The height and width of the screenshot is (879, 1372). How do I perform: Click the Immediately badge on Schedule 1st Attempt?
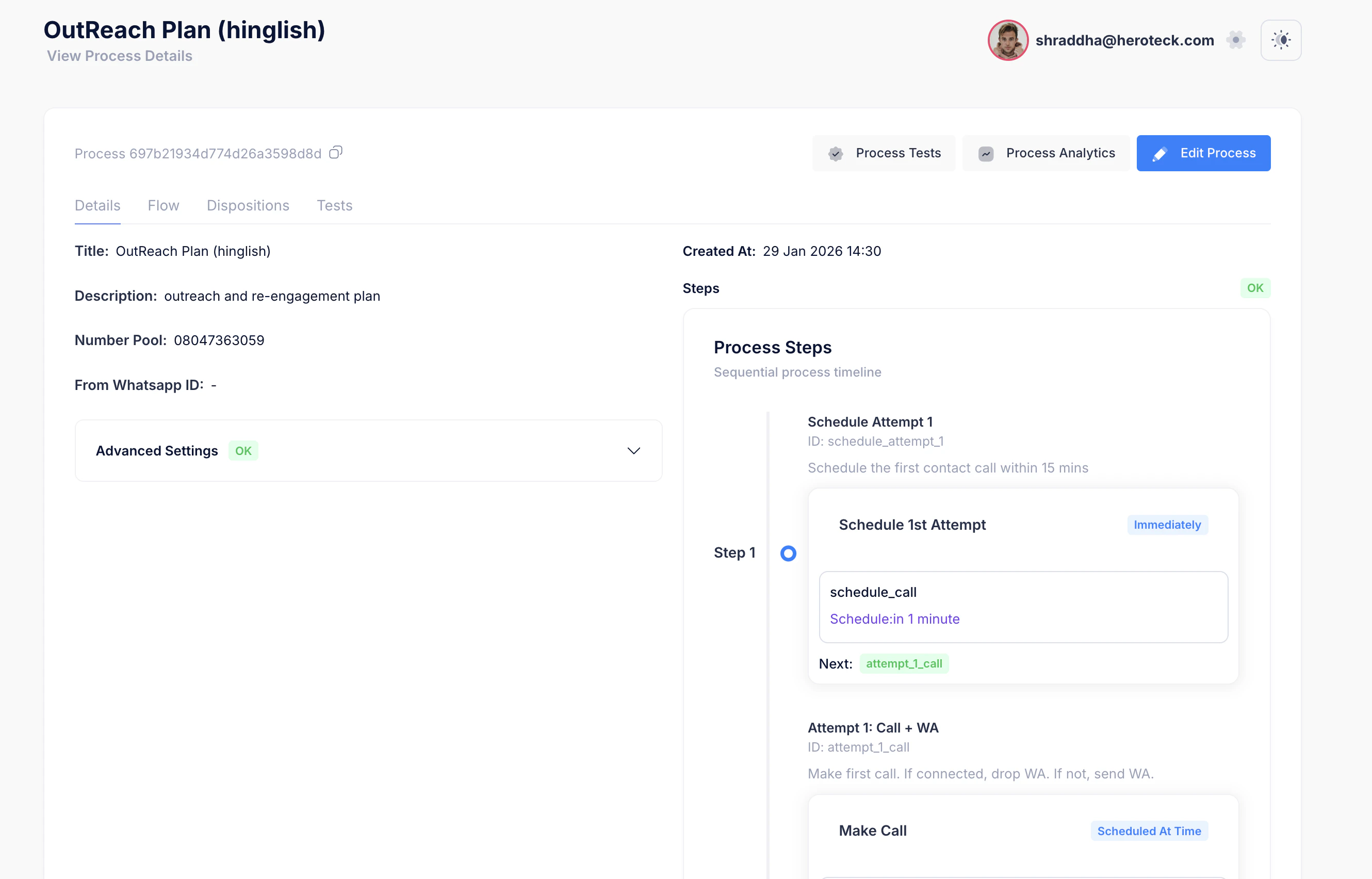1167,525
